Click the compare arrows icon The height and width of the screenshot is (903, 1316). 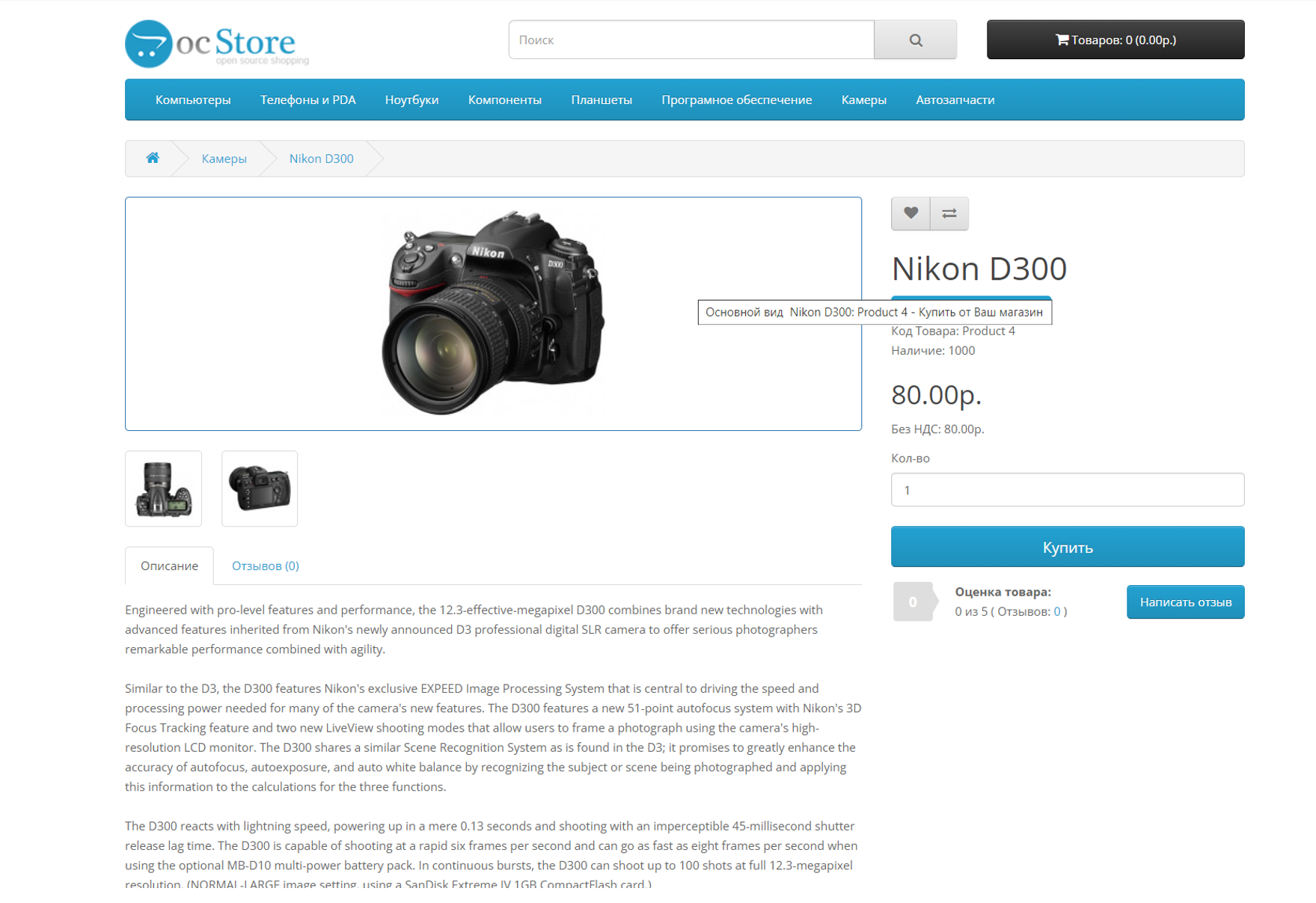(x=949, y=213)
